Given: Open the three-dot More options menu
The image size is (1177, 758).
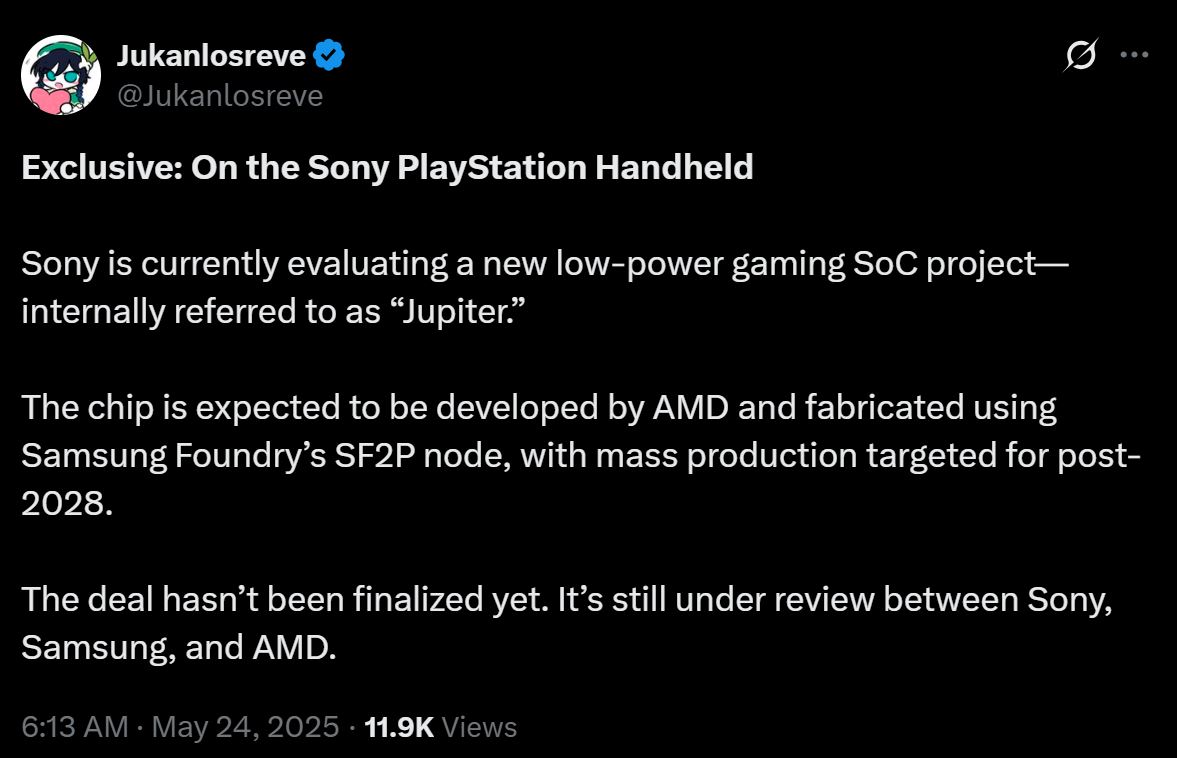Looking at the screenshot, I should [1134, 56].
